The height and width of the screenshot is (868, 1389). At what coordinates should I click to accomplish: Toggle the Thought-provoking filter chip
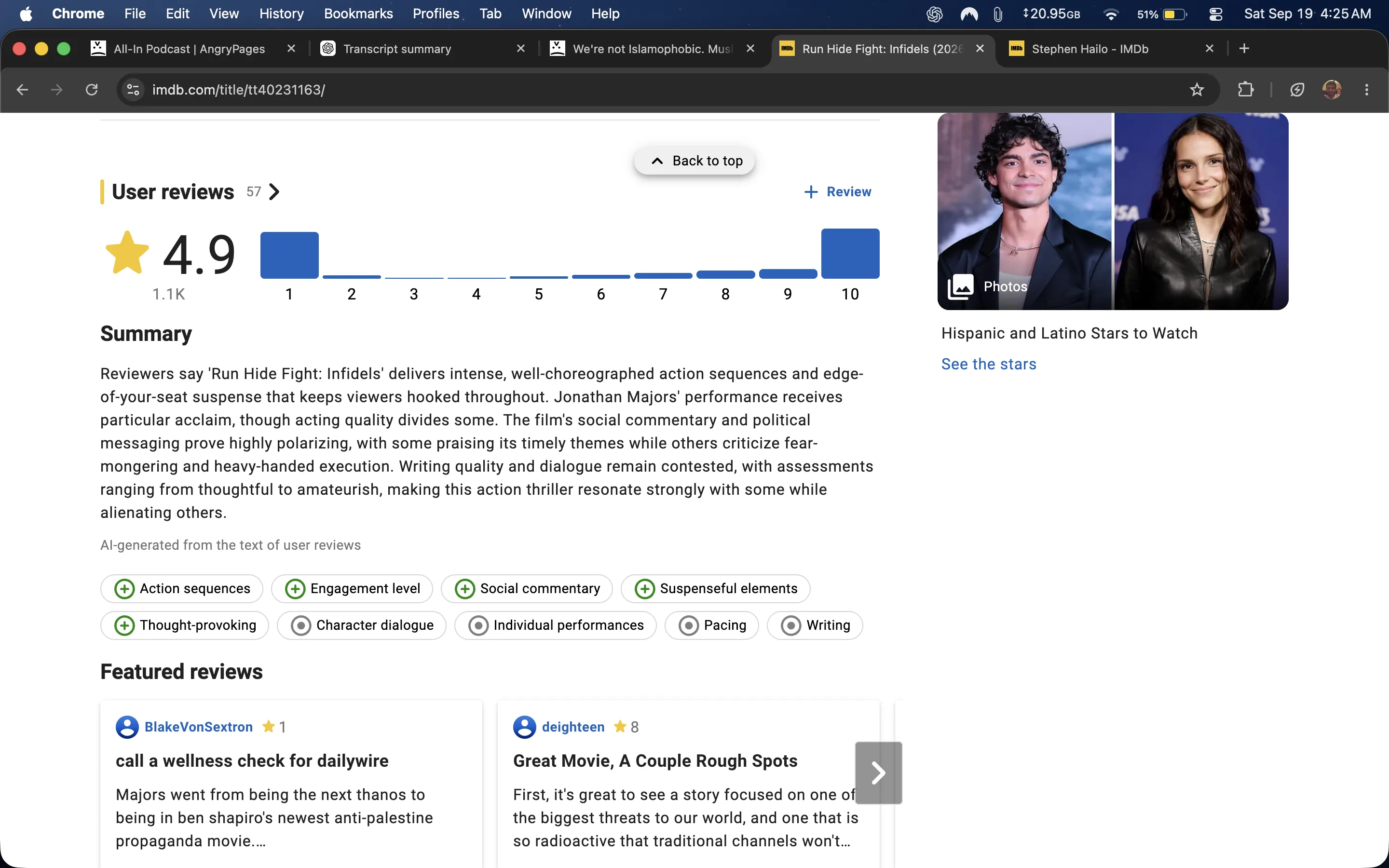click(x=185, y=625)
